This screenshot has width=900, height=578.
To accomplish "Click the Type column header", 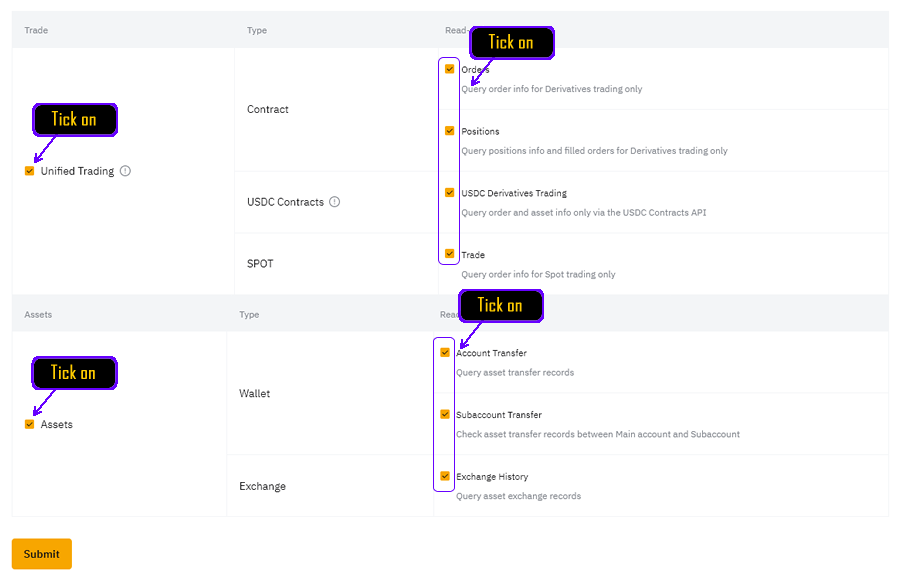I will (x=256, y=30).
